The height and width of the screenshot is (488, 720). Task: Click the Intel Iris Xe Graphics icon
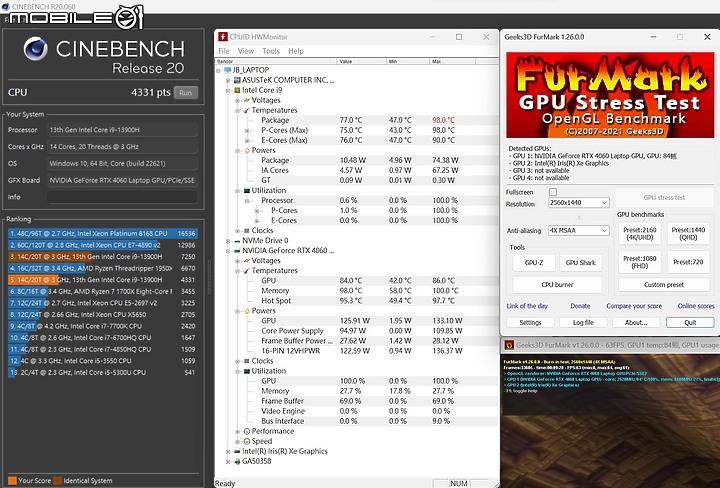click(x=237, y=451)
